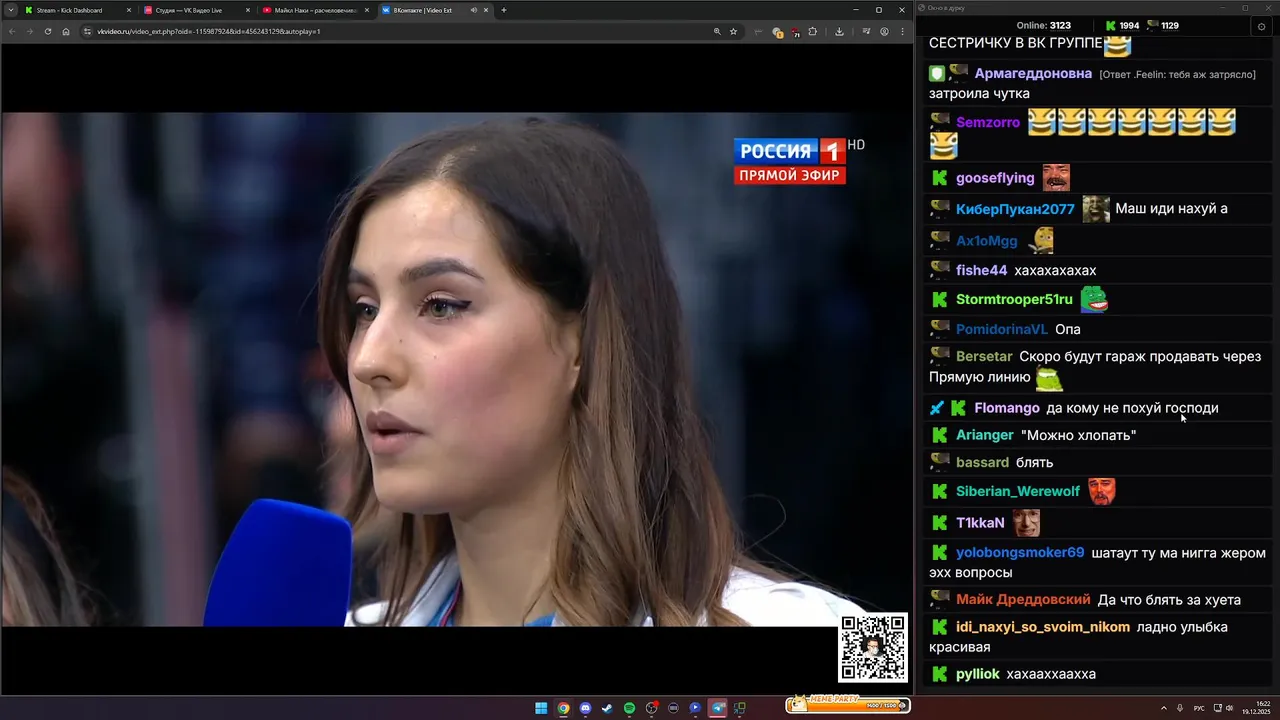This screenshot has height=720, width=1280.
Task: Click username Arianger in chat
Action: pyautogui.click(x=985, y=435)
